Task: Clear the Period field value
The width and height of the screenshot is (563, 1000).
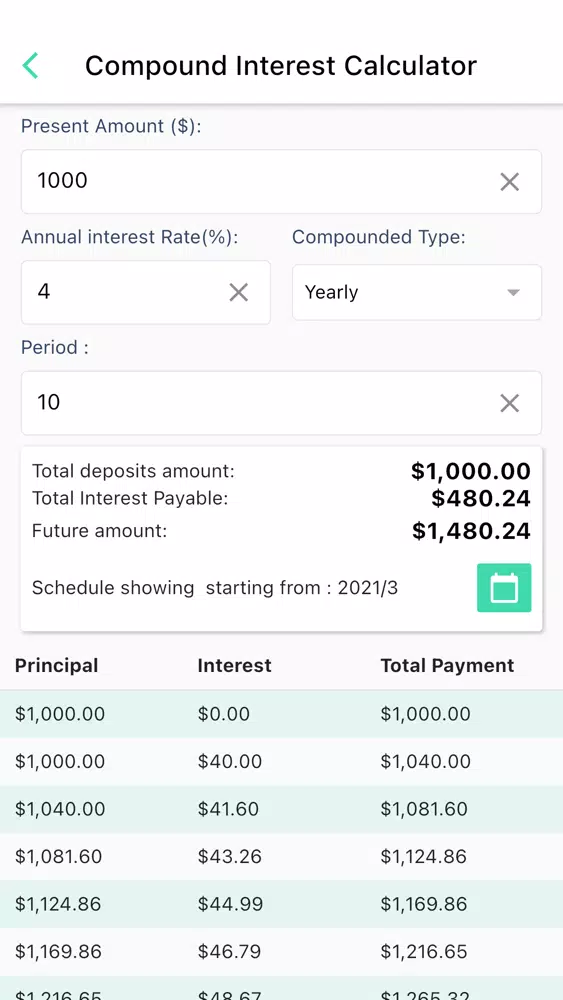Action: 509,403
